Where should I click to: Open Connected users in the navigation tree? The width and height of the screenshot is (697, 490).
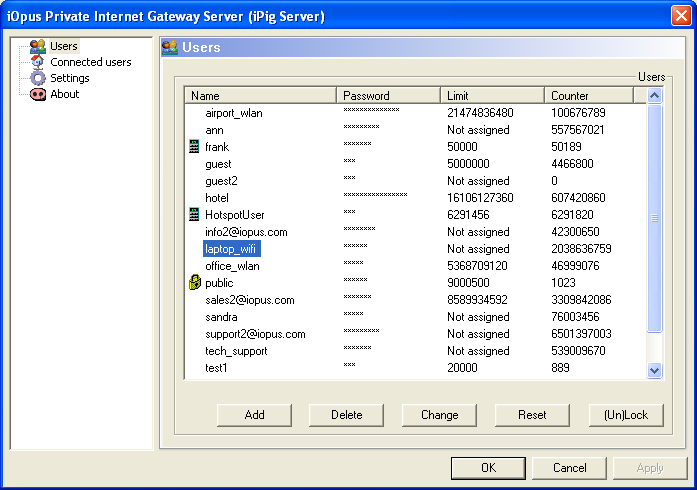[x=91, y=62]
